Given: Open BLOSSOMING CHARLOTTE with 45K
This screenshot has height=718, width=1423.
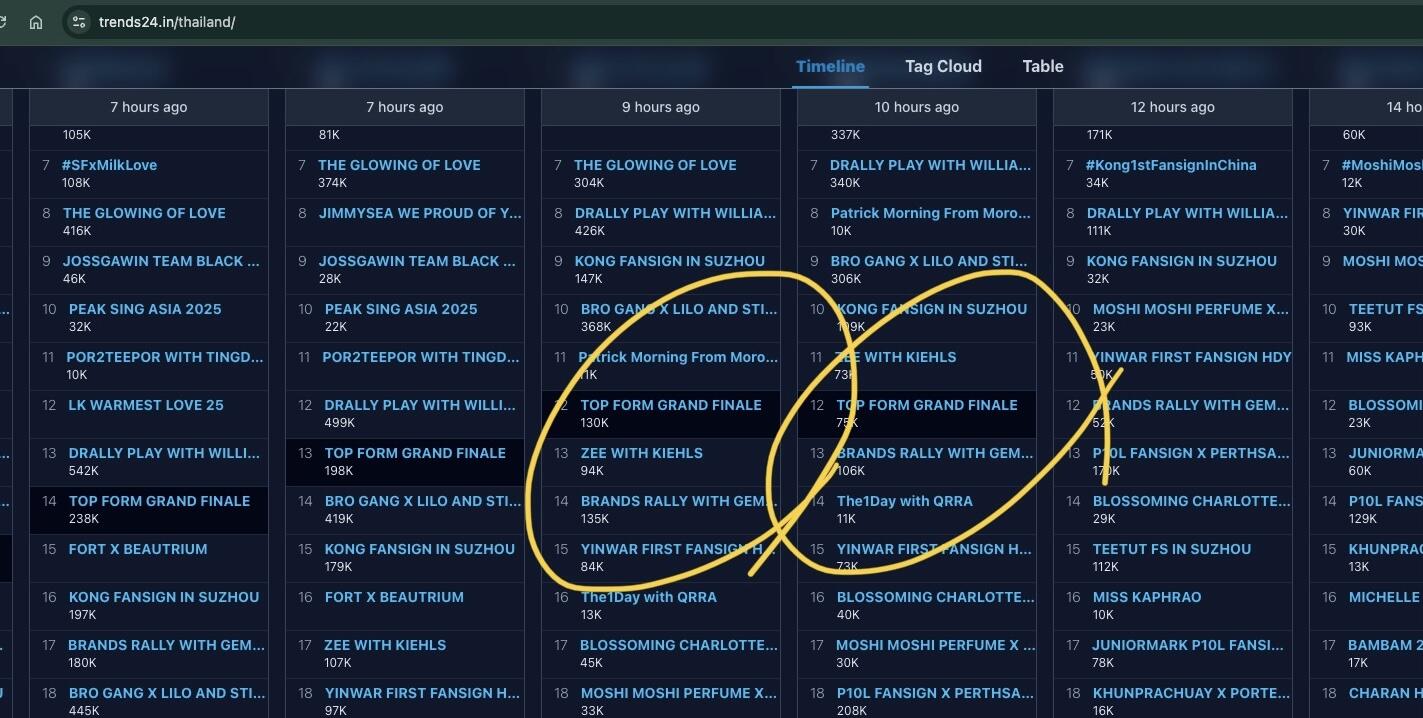Looking at the screenshot, I should (679, 645).
